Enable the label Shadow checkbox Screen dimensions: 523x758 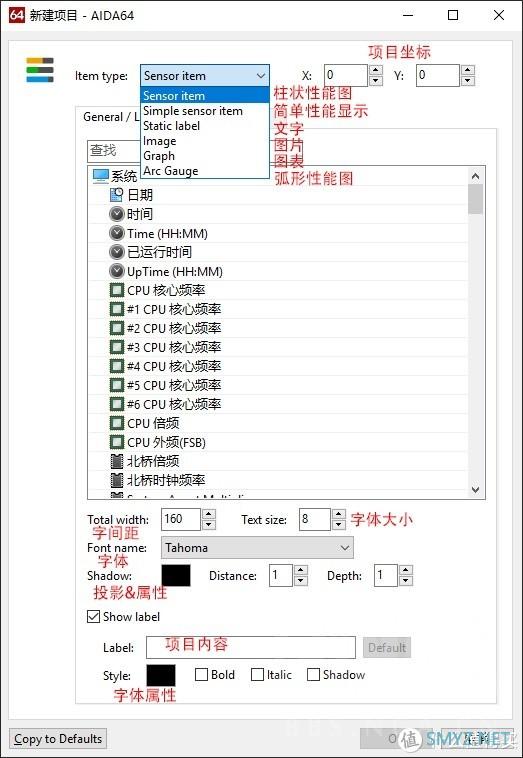point(314,674)
